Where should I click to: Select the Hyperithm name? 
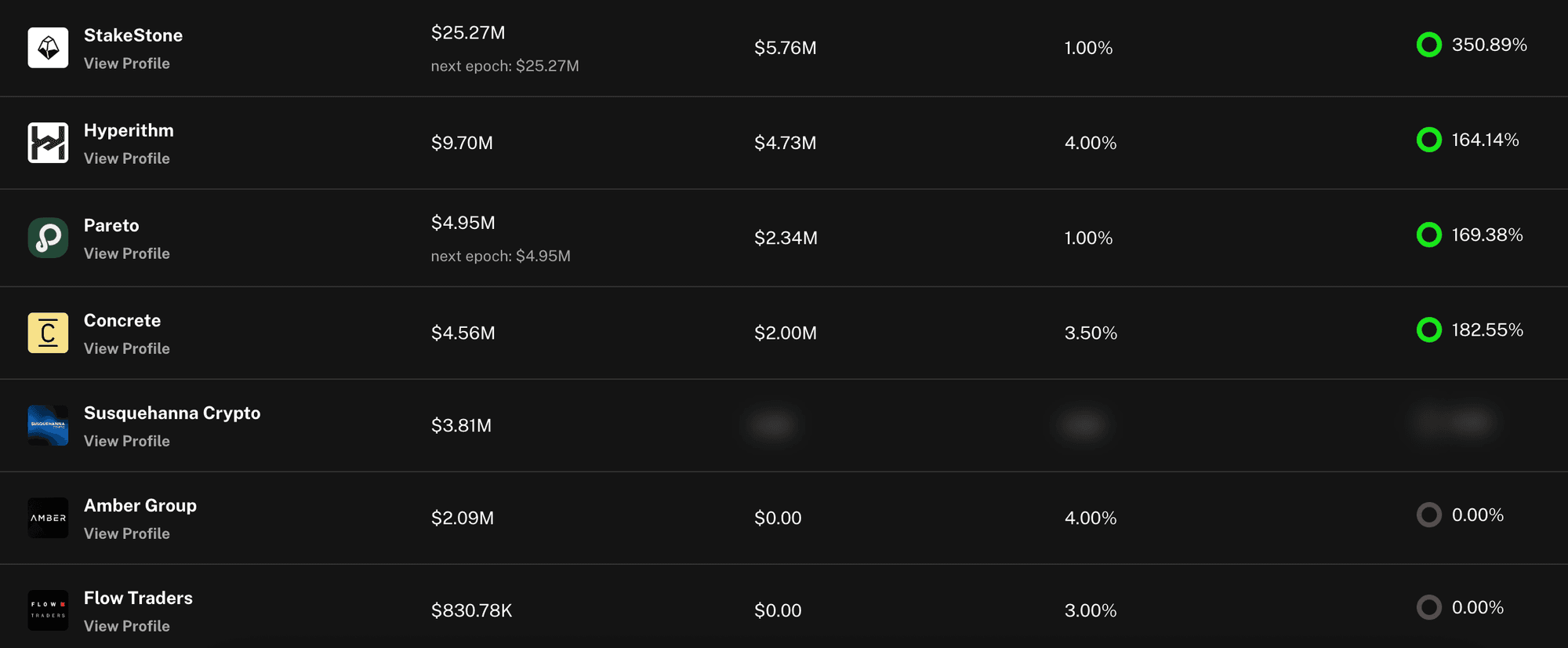click(129, 130)
